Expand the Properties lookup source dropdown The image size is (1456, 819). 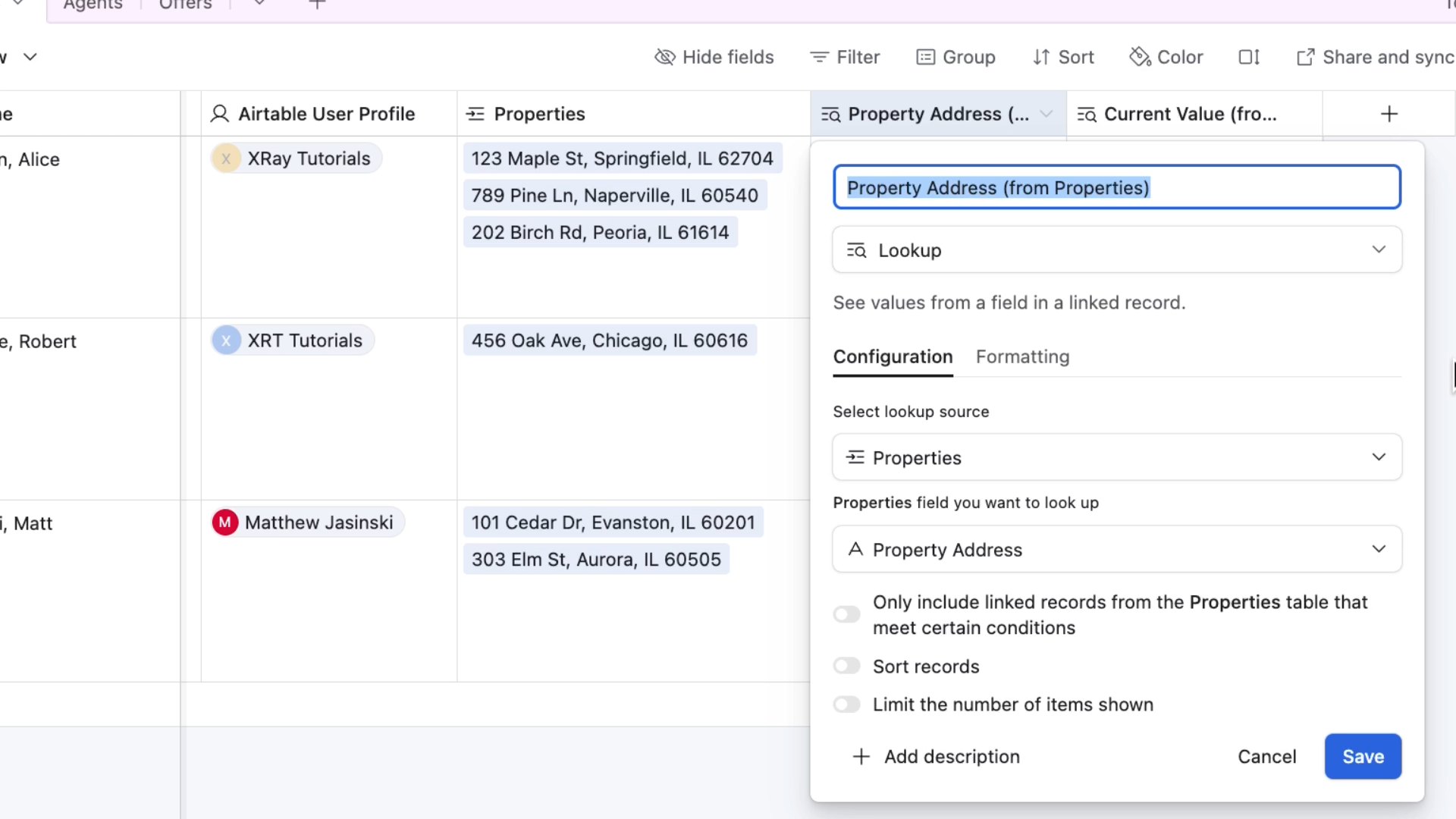[x=1116, y=457]
